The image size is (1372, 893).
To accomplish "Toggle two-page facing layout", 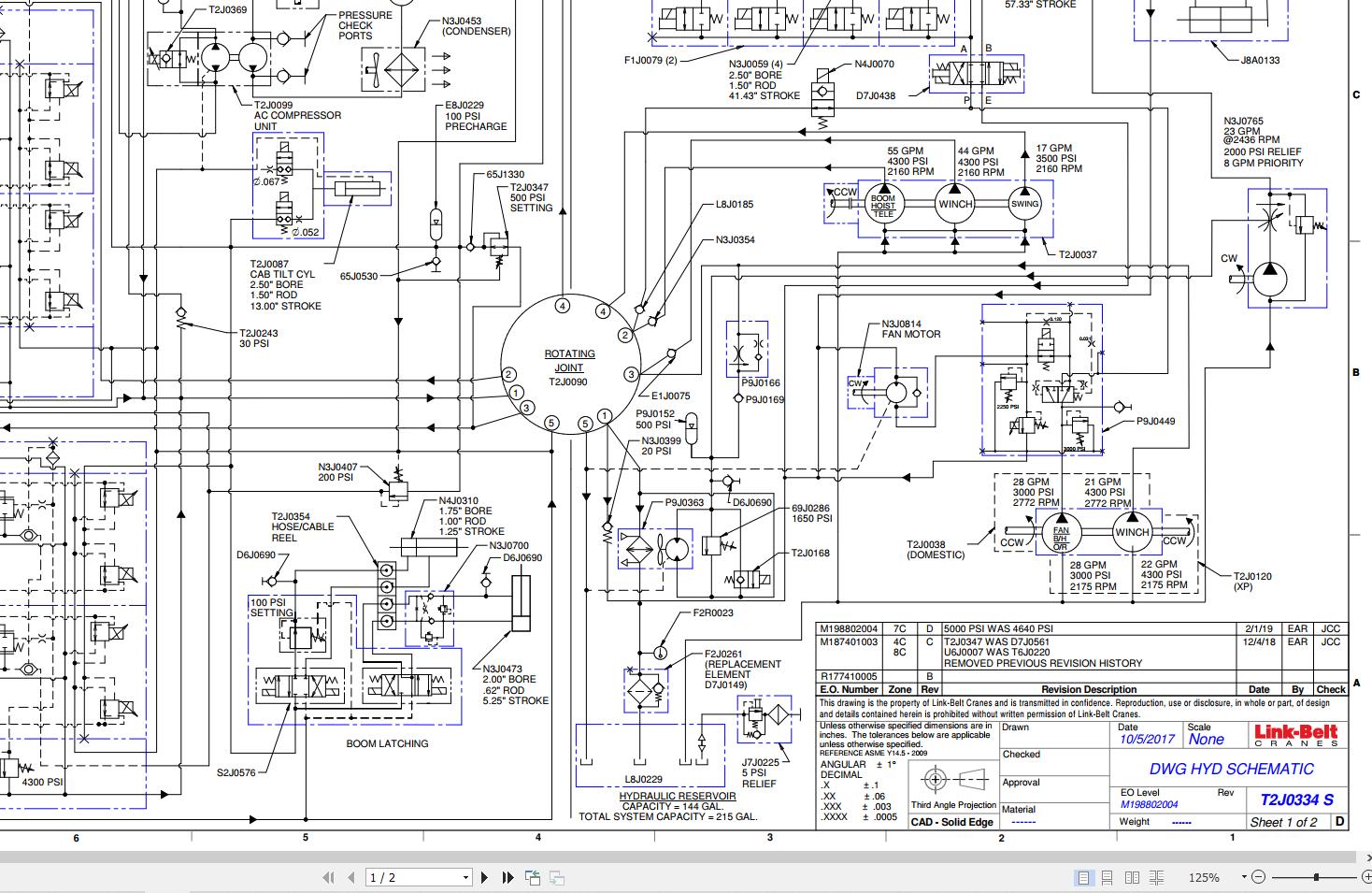I will pyautogui.click(x=1133, y=877).
